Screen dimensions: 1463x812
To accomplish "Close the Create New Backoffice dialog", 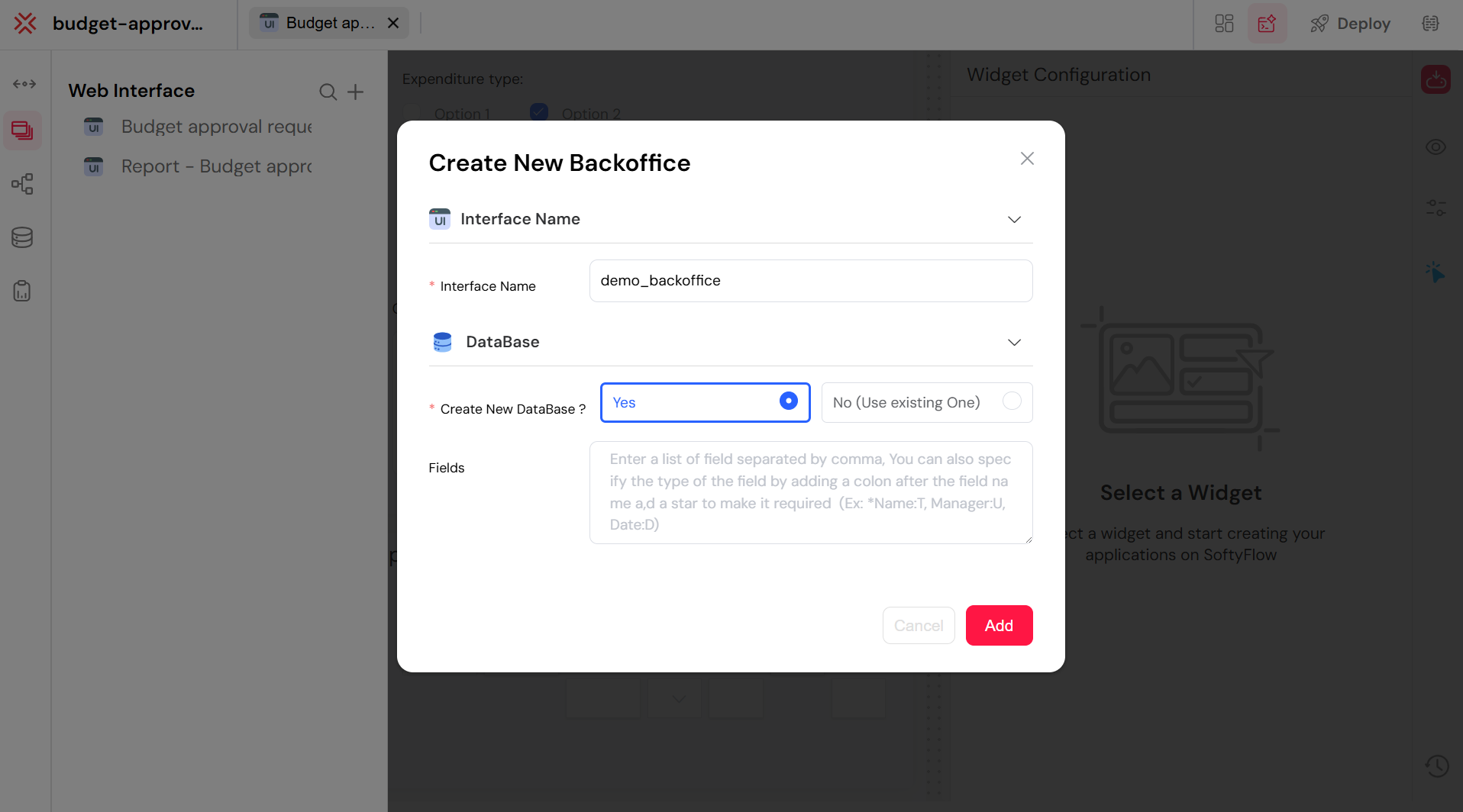I will [x=1027, y=158].
